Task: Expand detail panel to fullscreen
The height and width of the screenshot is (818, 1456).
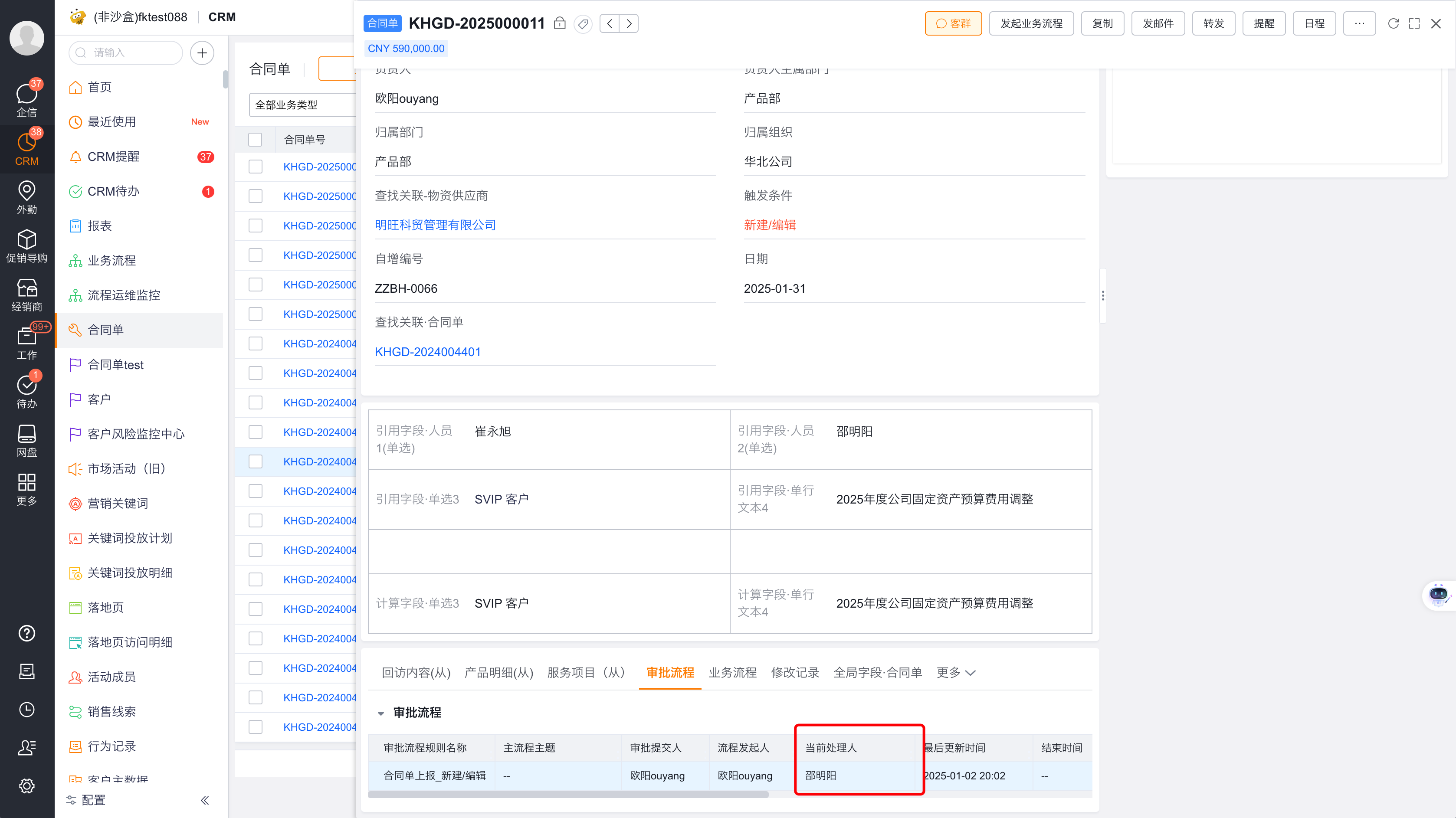Action: (1414, 23)
